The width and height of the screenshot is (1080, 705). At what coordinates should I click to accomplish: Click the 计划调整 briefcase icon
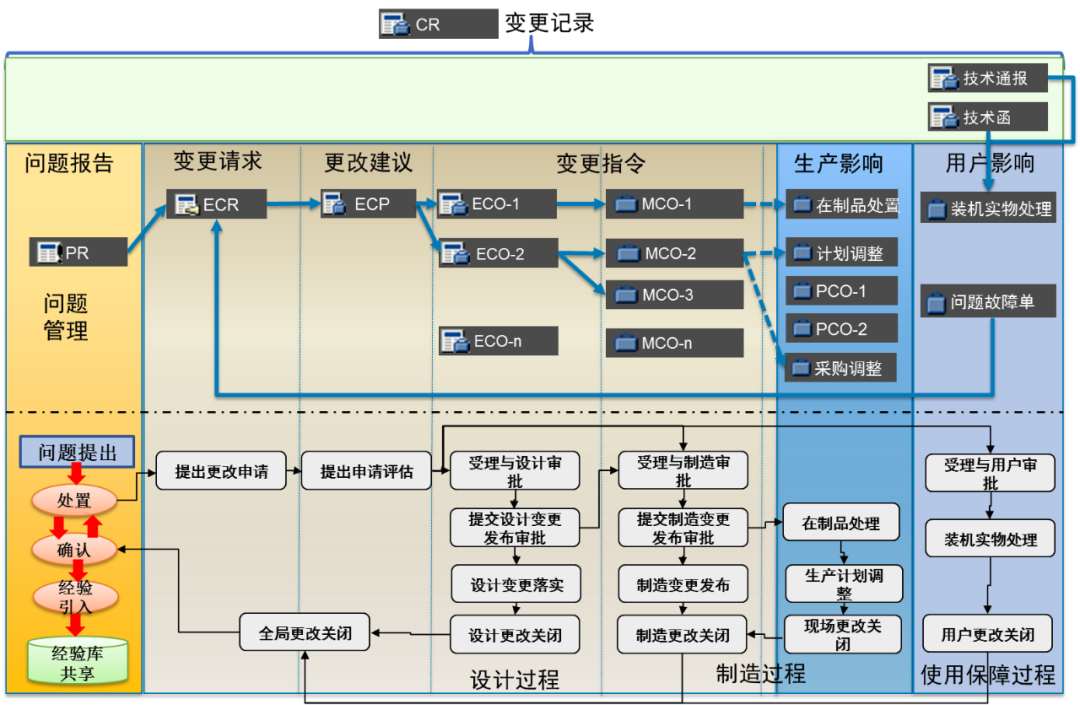point(802,253)
